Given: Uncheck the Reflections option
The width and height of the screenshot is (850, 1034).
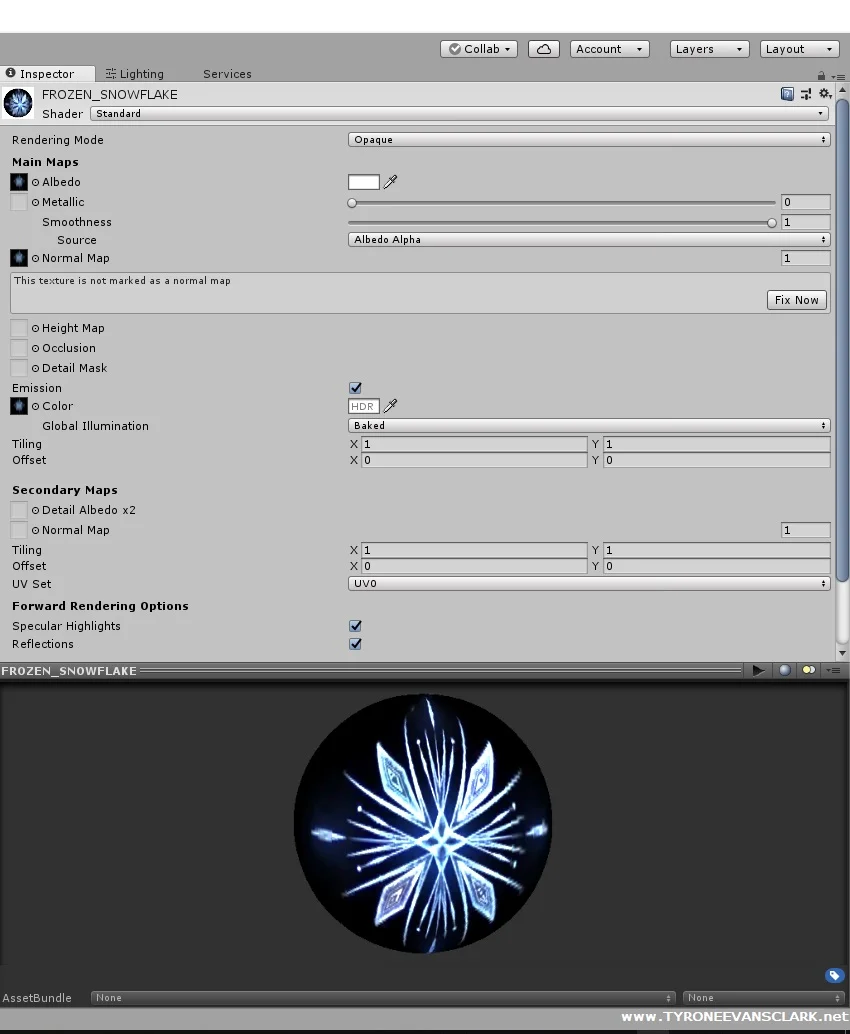Looking at the screenshot, I should (x=355, y=644).
